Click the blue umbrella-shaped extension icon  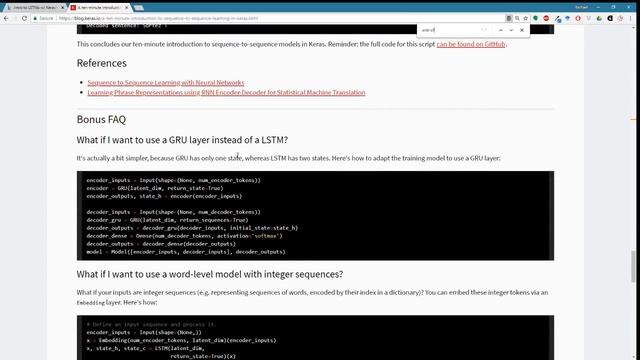(567, 18)
